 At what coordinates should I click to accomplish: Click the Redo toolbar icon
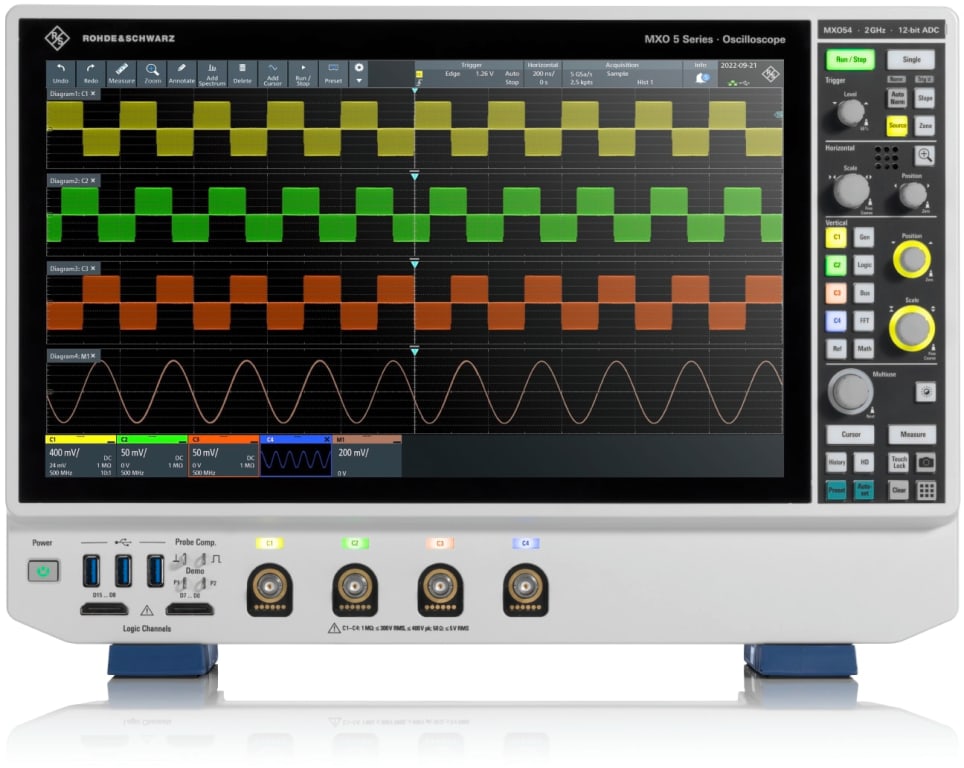click(x=90, y=73)
